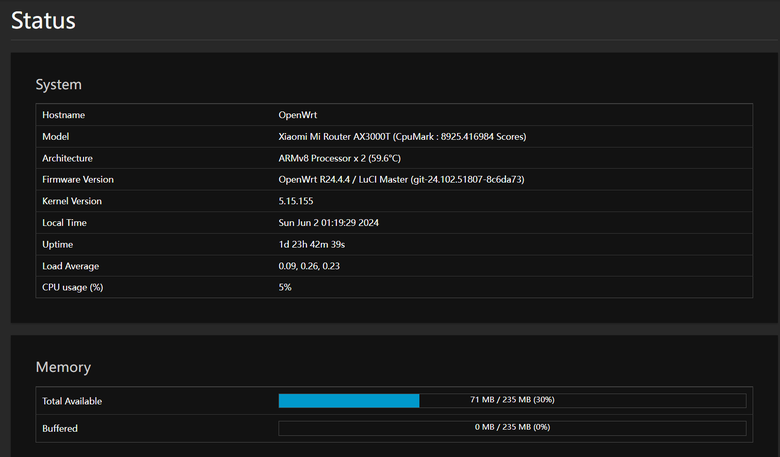Click the Hostname label
This screenshot has height=457, width=780.
pos(63,115)
